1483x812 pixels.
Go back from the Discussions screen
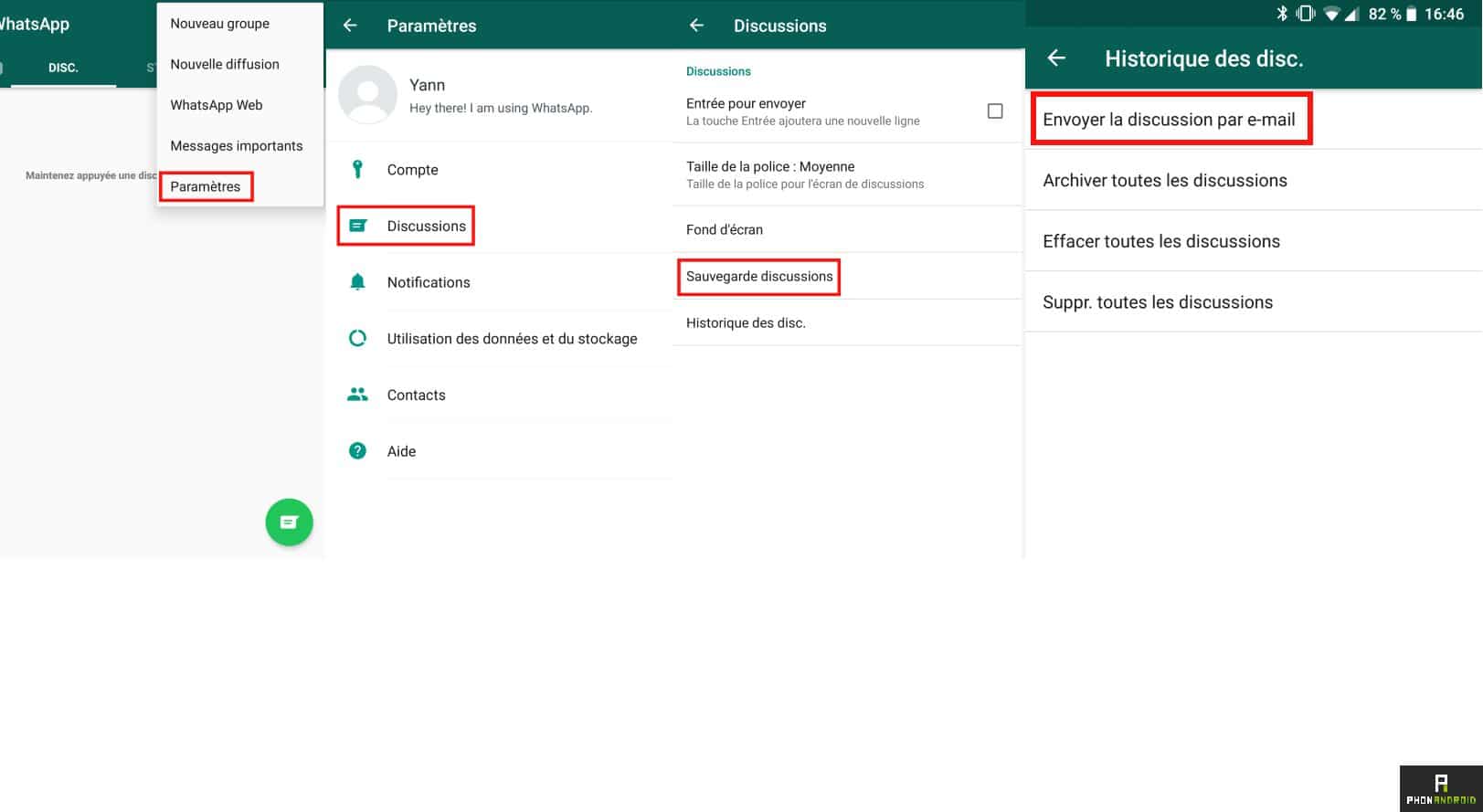[696, 26]
